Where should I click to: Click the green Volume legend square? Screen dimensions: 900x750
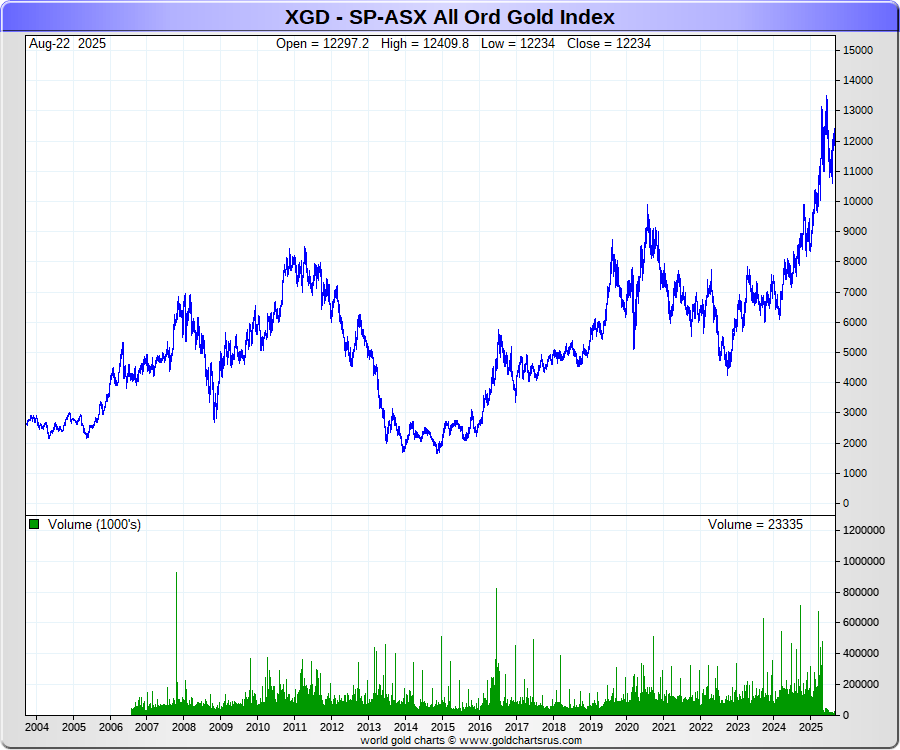(x=34, y=524)
